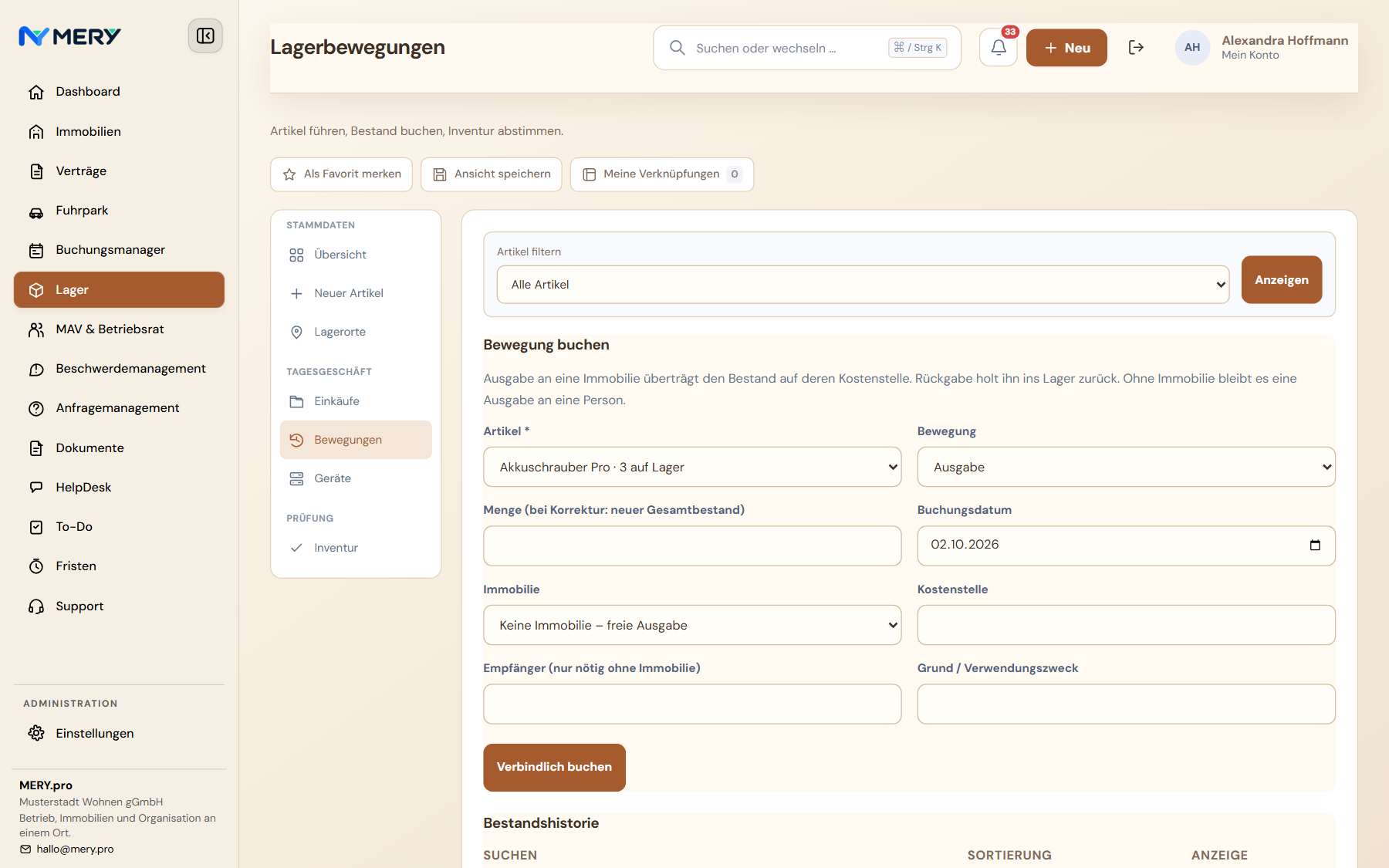Open Inventur under Prüfung

click(356, 548)
